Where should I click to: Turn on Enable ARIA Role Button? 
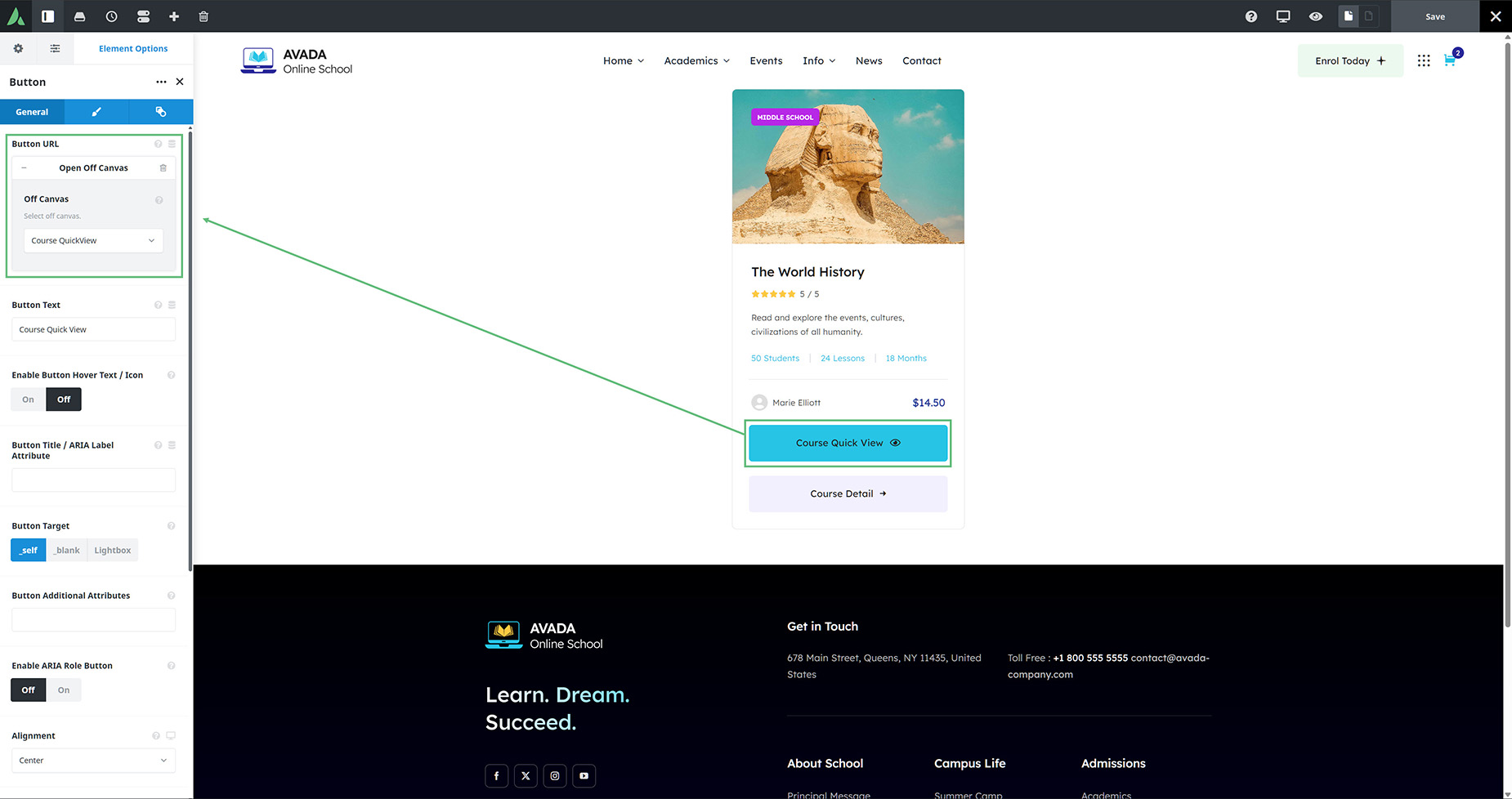pyautogui.click(x=64, y=690)
